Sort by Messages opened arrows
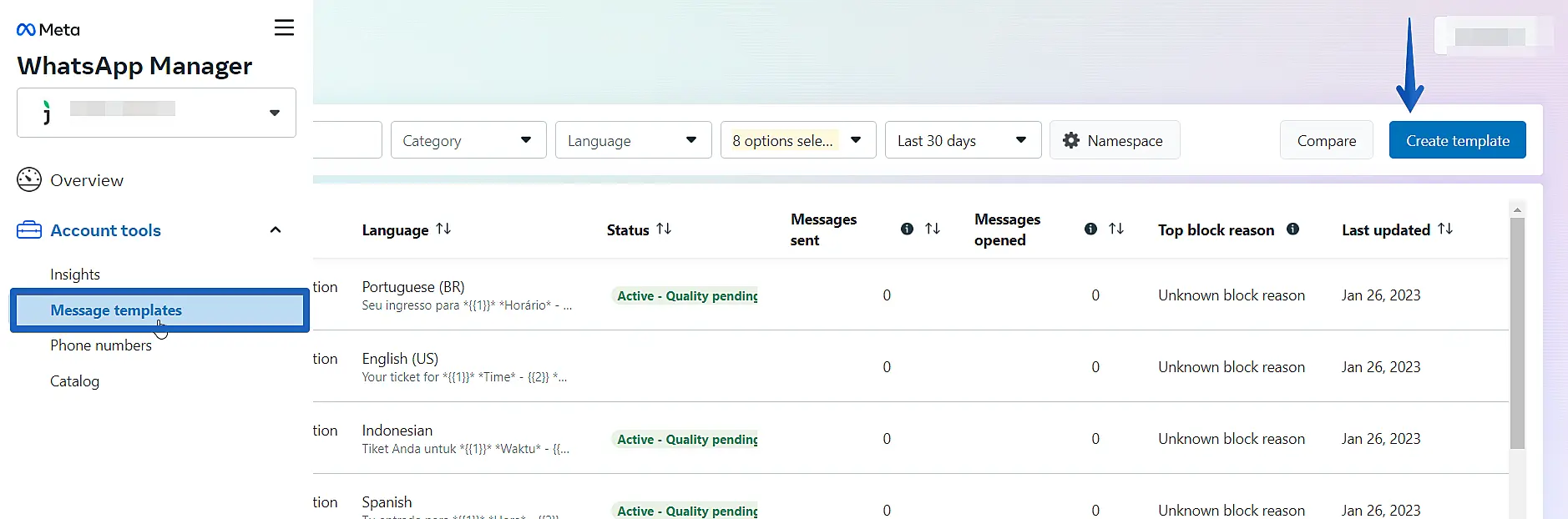Image resolution: width=1568 pixels, height=519 pixels. click(1116, 229)
